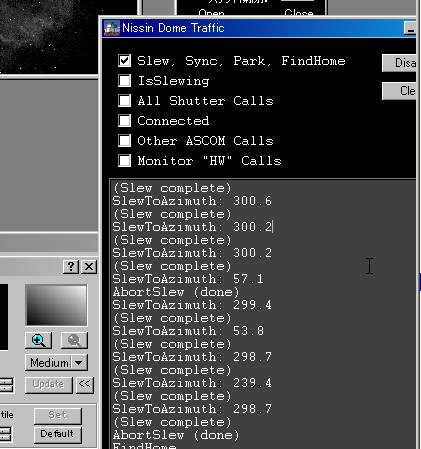Click the Disable button in Dome Traffic
Image resolution: width=421 pixels, height=449 pixels.
pyautogui.click(x=399, y=63)
